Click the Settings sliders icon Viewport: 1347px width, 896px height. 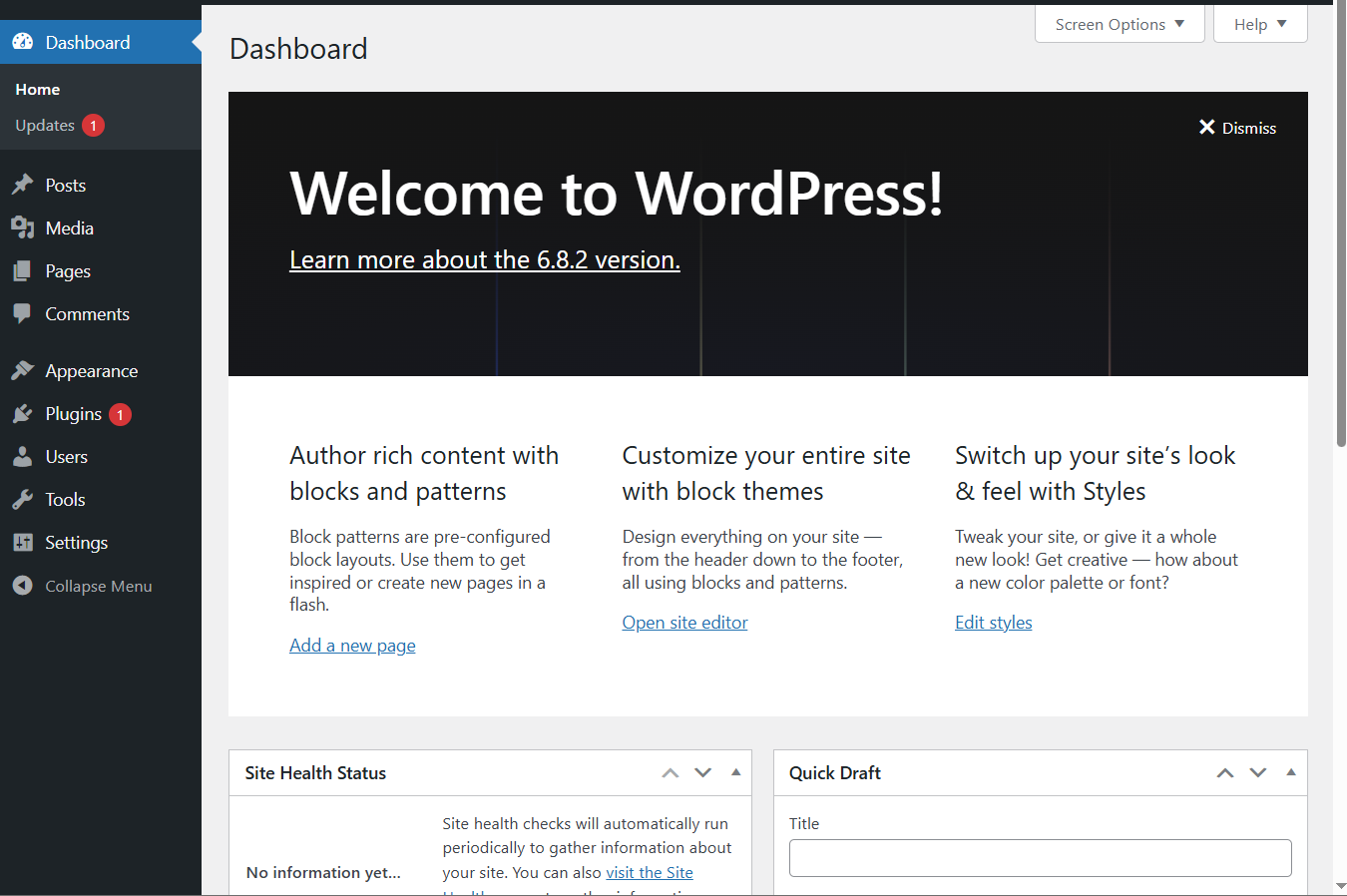click(22, 542)
